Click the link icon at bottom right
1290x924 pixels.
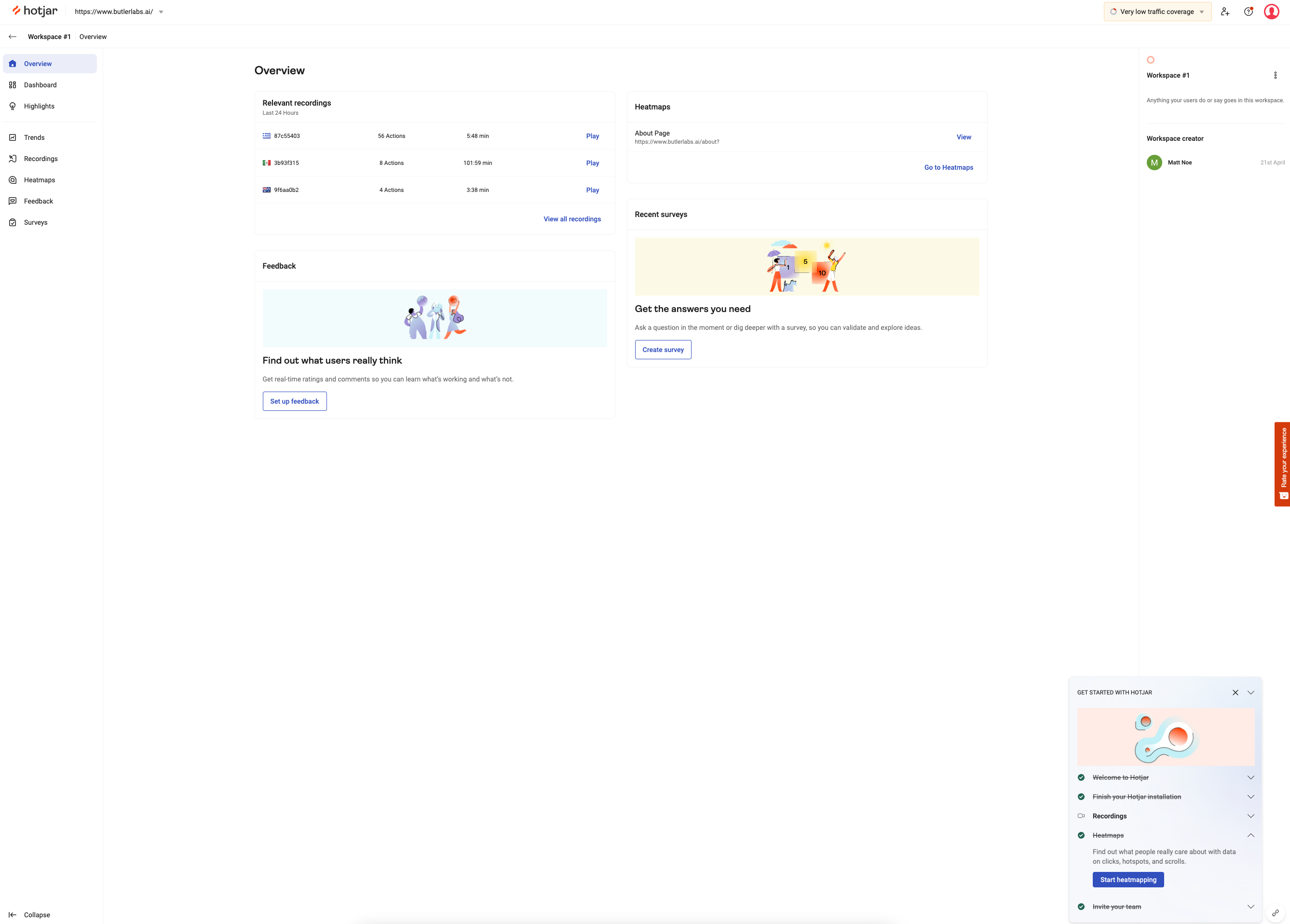(x=1275, y=912)
